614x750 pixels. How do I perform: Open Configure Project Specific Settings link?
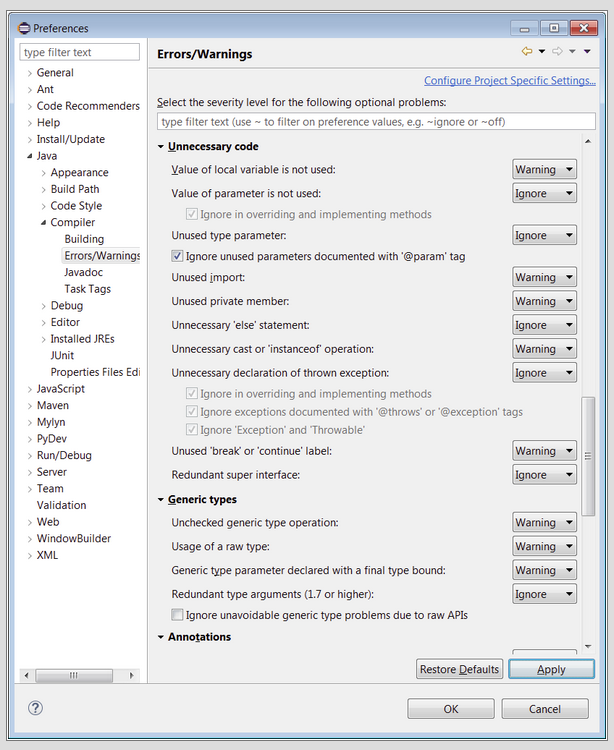point(509,81)
